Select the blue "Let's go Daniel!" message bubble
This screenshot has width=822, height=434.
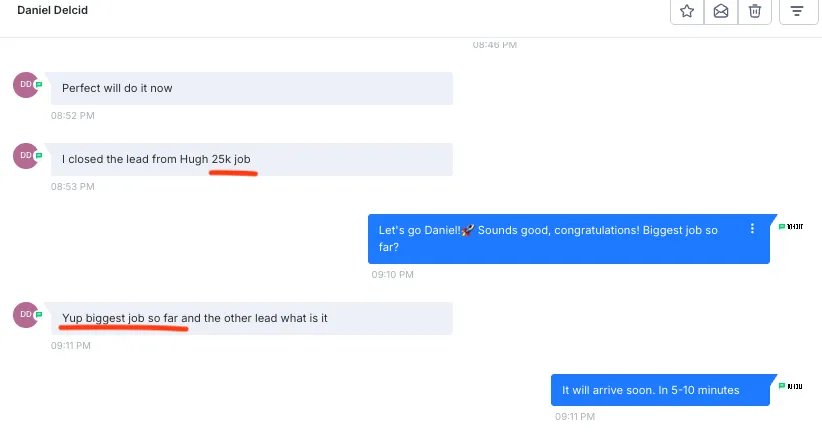569,238
